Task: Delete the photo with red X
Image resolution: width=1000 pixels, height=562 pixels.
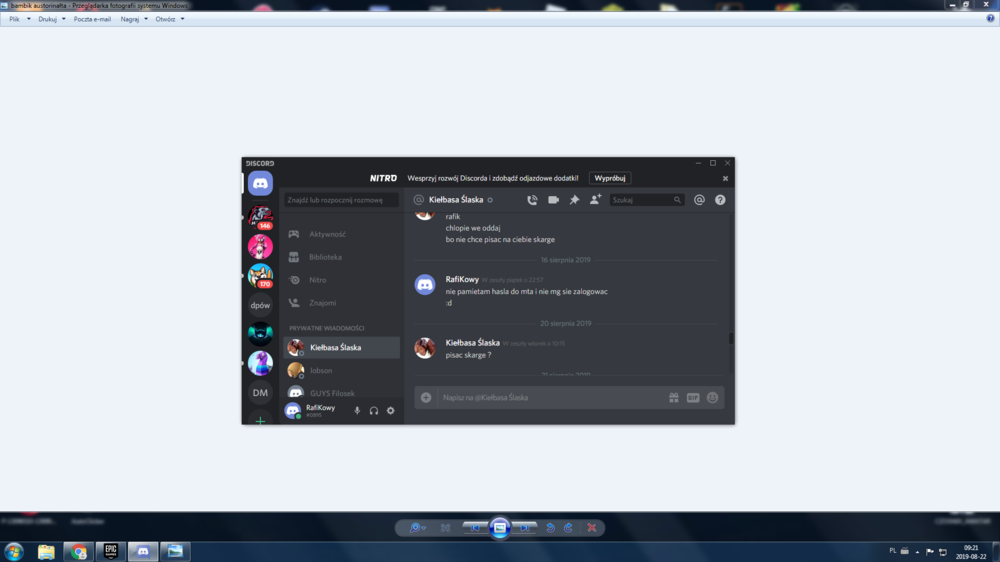Action: point(592,528)
